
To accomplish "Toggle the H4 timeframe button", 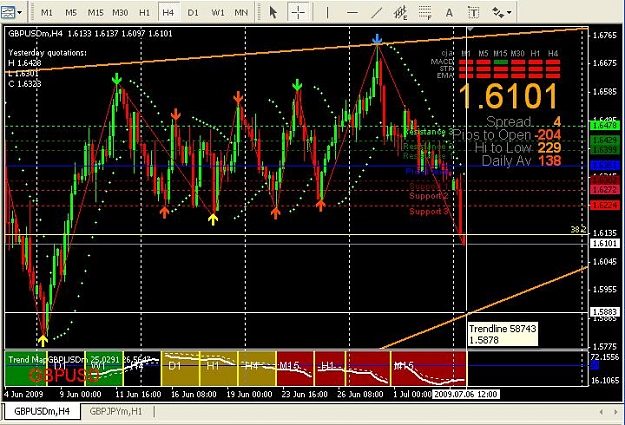I will pyautogui.click(x=168, y=13).
